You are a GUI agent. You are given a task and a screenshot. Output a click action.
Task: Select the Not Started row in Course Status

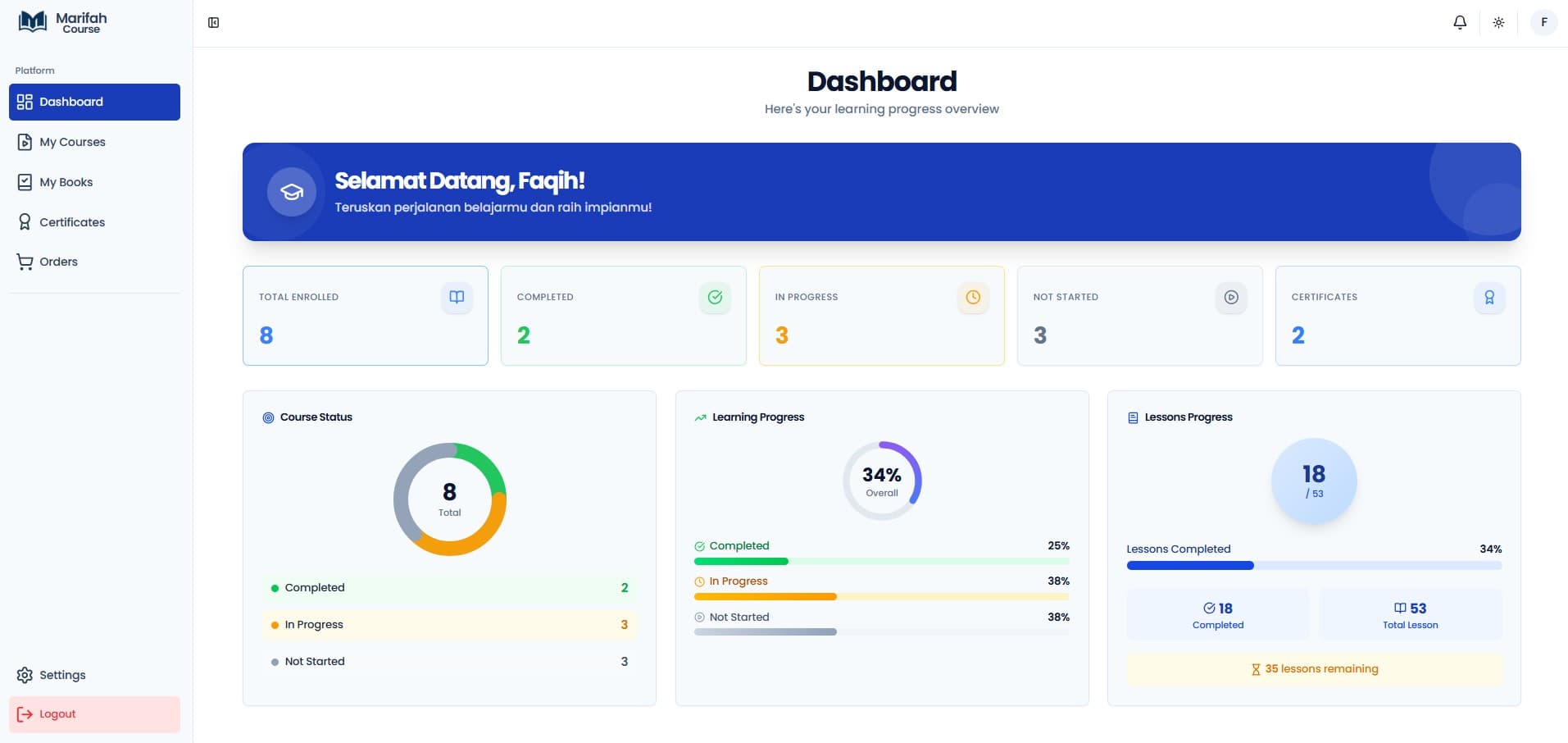tap(450, 662)
